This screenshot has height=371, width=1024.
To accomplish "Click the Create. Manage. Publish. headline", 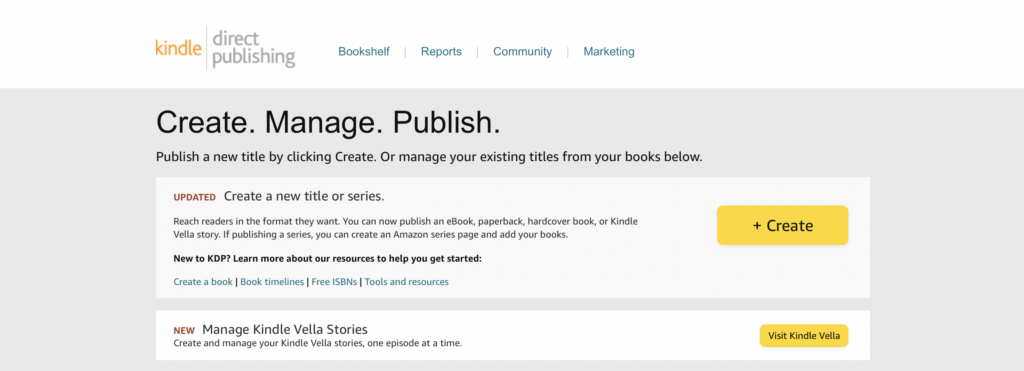I will tap(328, 123).
